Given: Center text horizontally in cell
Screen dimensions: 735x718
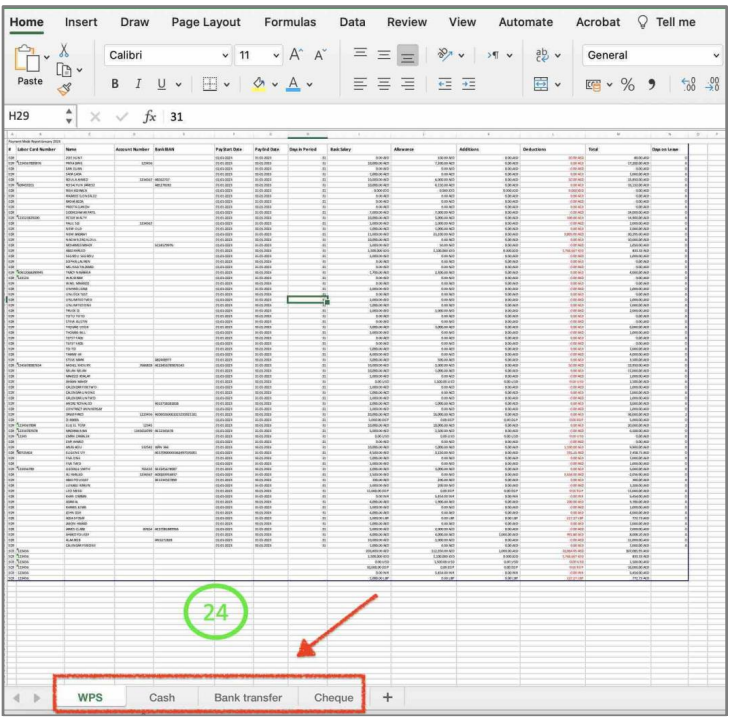Looking at the screenshot, I should click(x=383, y=85).
